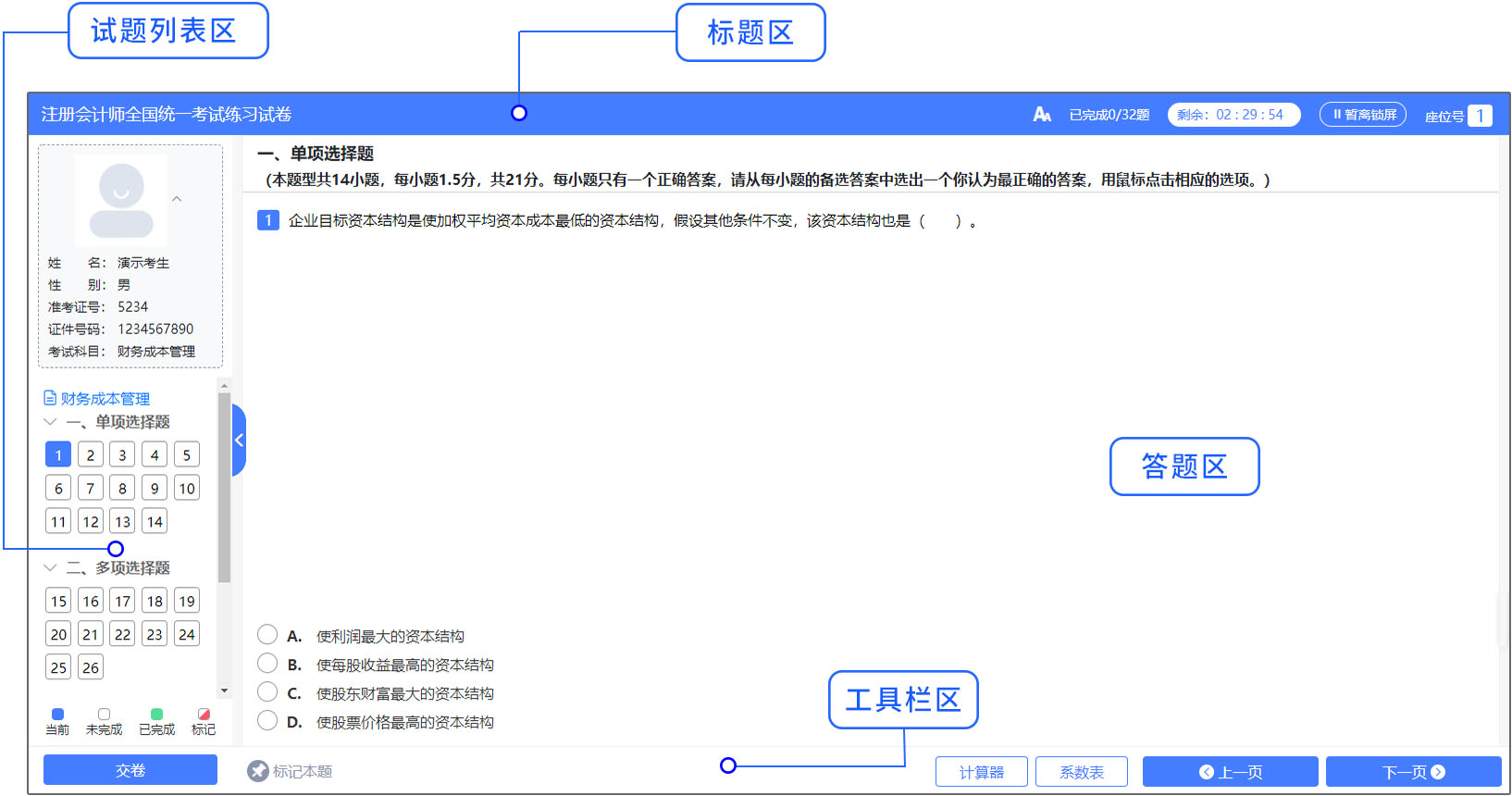1512x796 pixels.
Task: Select answer option A radio button
Action: tap(267, 635)
